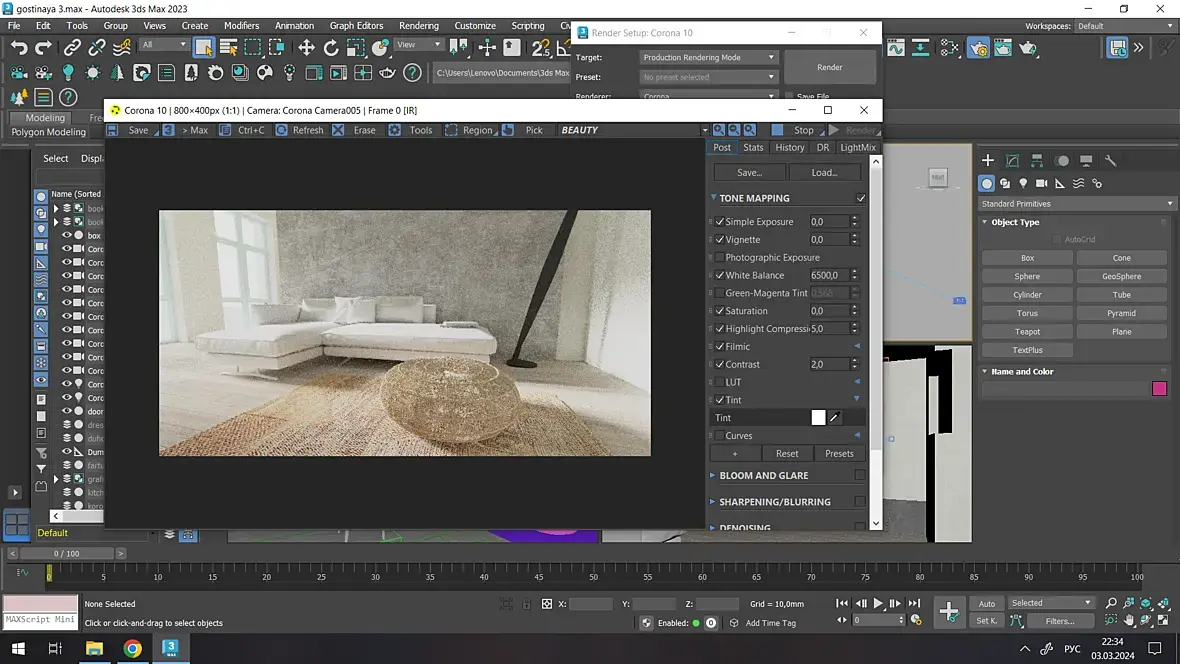The height and width of the screenshot is (664, 1180).
Task: Switch to the LightMix tab
Action: tap(857, 147)
